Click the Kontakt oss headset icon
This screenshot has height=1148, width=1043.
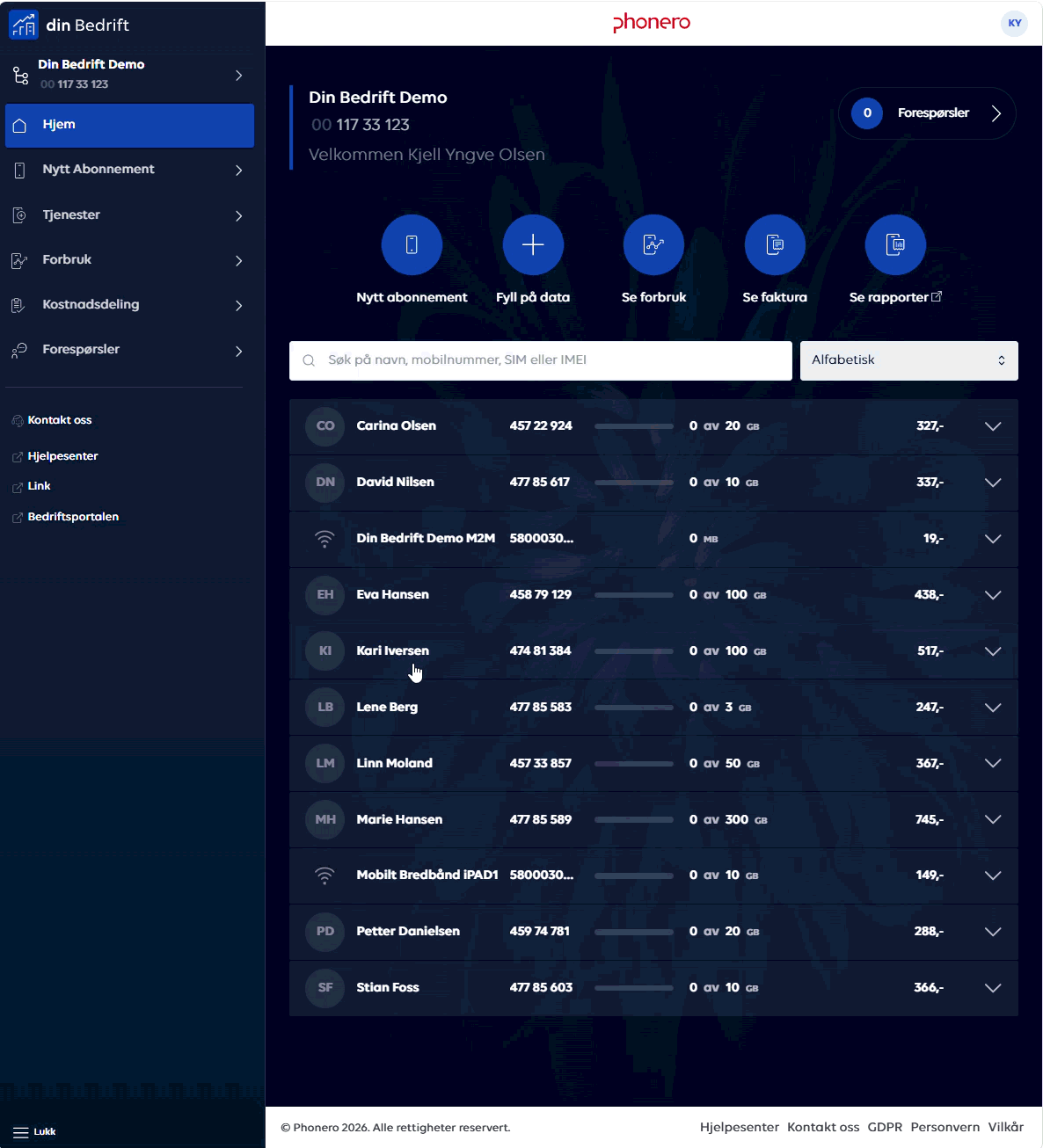coord(18,421)
